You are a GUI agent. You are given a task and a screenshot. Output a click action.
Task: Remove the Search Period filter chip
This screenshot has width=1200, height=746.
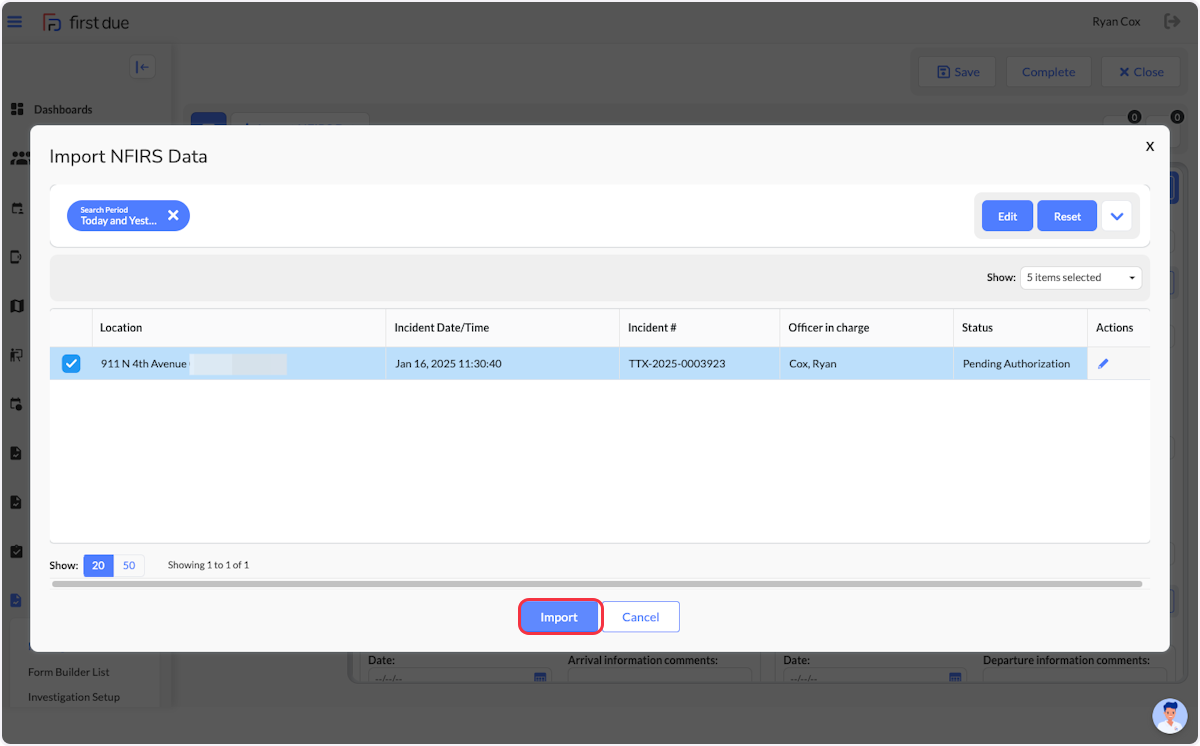click(x=173, y=215)
